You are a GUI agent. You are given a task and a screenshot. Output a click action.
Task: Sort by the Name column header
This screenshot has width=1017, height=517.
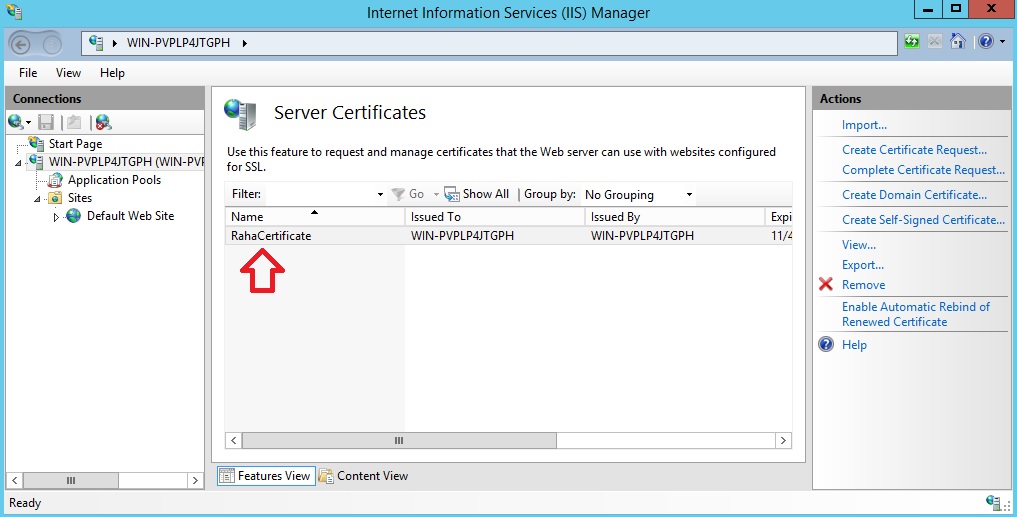315,217
